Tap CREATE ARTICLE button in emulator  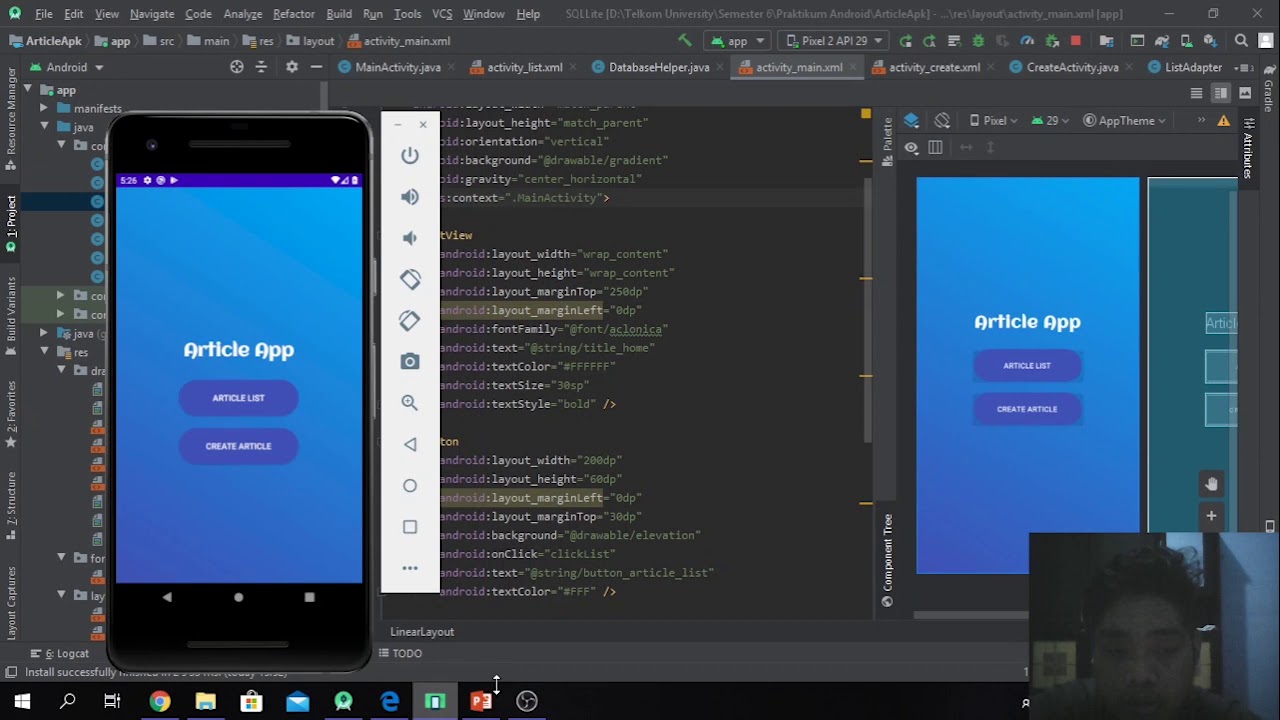coord(238,446)
